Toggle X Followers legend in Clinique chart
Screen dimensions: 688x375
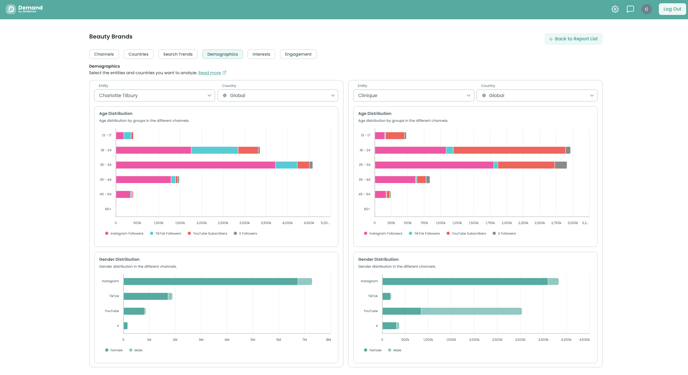pyautogui.click(x=504, y=234)
